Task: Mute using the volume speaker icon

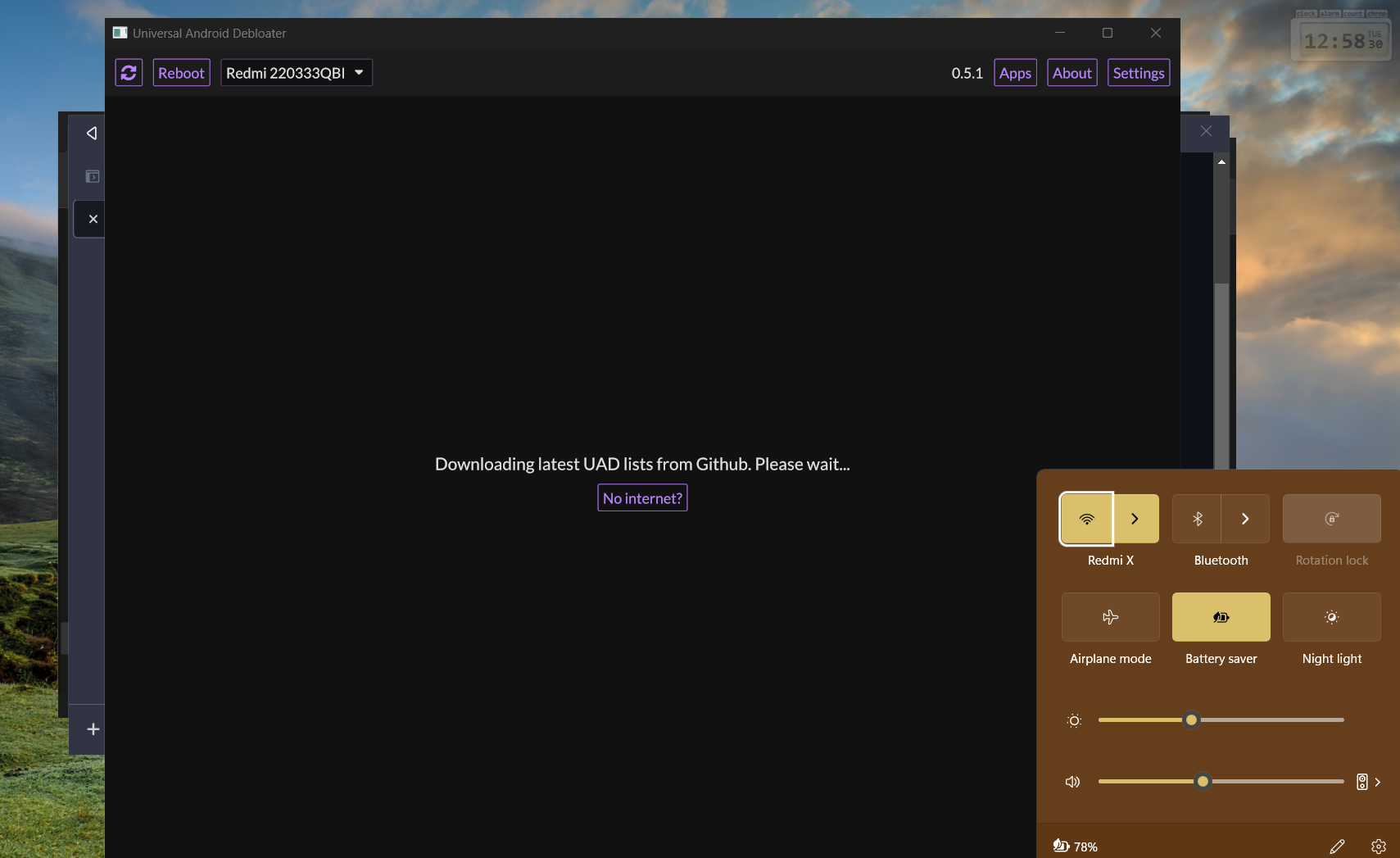Action: (1073, 782)
